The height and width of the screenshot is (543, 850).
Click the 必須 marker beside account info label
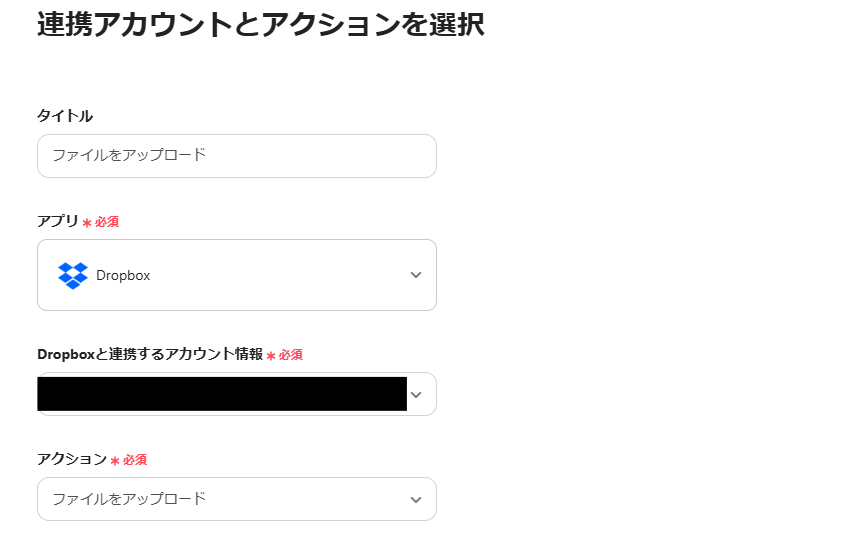coord(291,355)
